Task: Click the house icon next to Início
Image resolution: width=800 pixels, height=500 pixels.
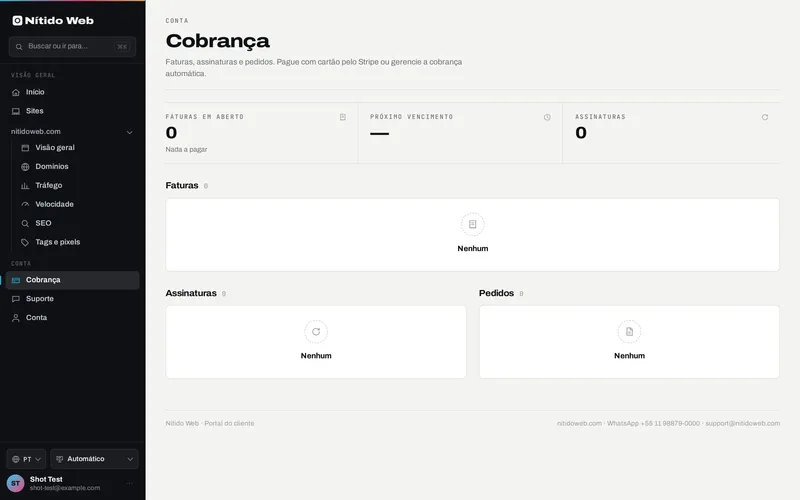Action: tap(16, 92)
